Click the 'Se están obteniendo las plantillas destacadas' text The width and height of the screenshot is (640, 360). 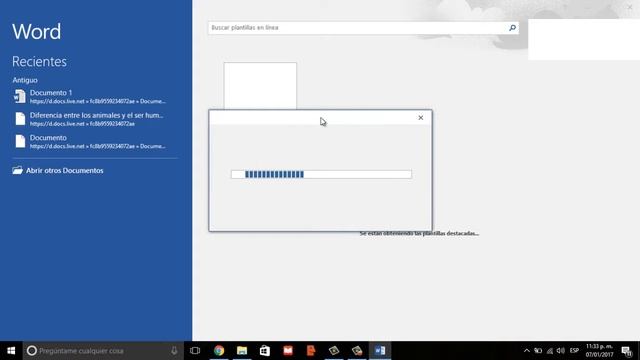(419, 233)
